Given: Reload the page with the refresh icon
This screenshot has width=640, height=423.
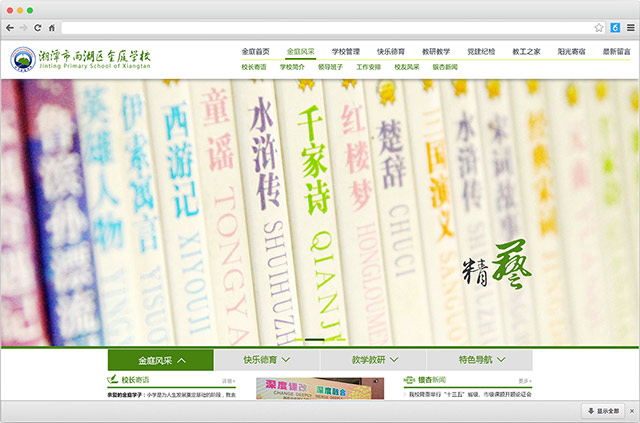Looking at the screenshot, I should pyautogui.click(x=38, y=27).
